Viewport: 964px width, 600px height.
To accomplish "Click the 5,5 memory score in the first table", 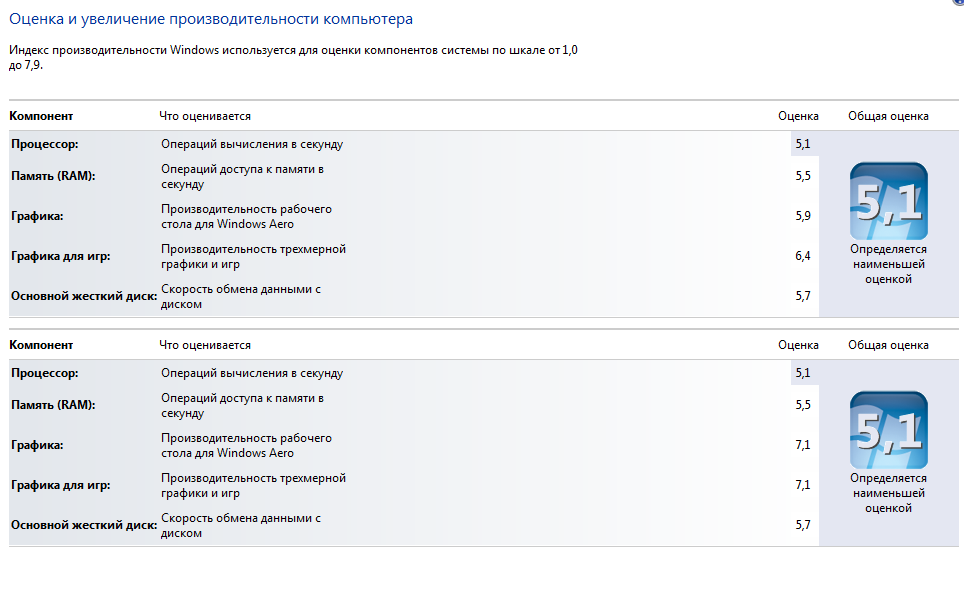I will click(x=802, y=176).
